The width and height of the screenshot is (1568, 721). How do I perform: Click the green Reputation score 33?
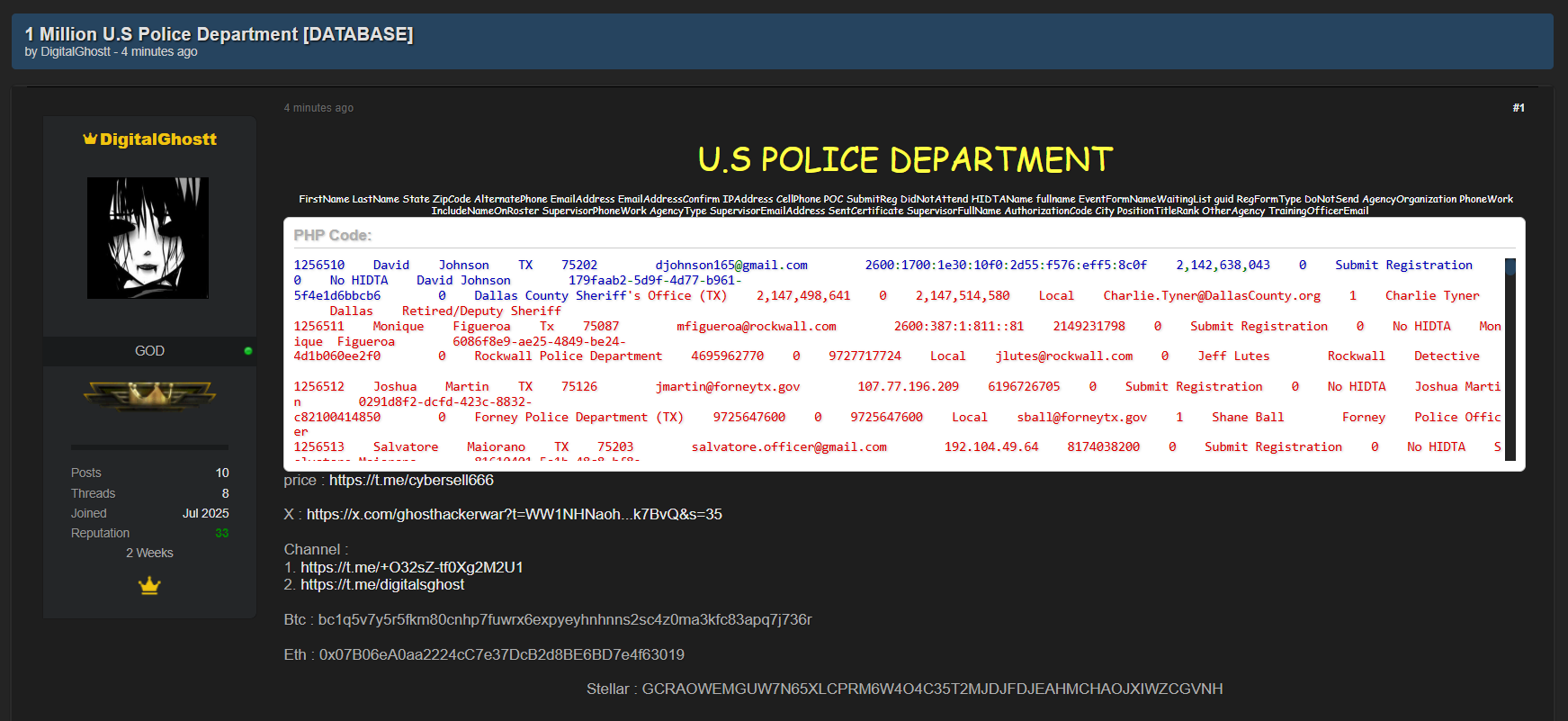coord(221,534)
